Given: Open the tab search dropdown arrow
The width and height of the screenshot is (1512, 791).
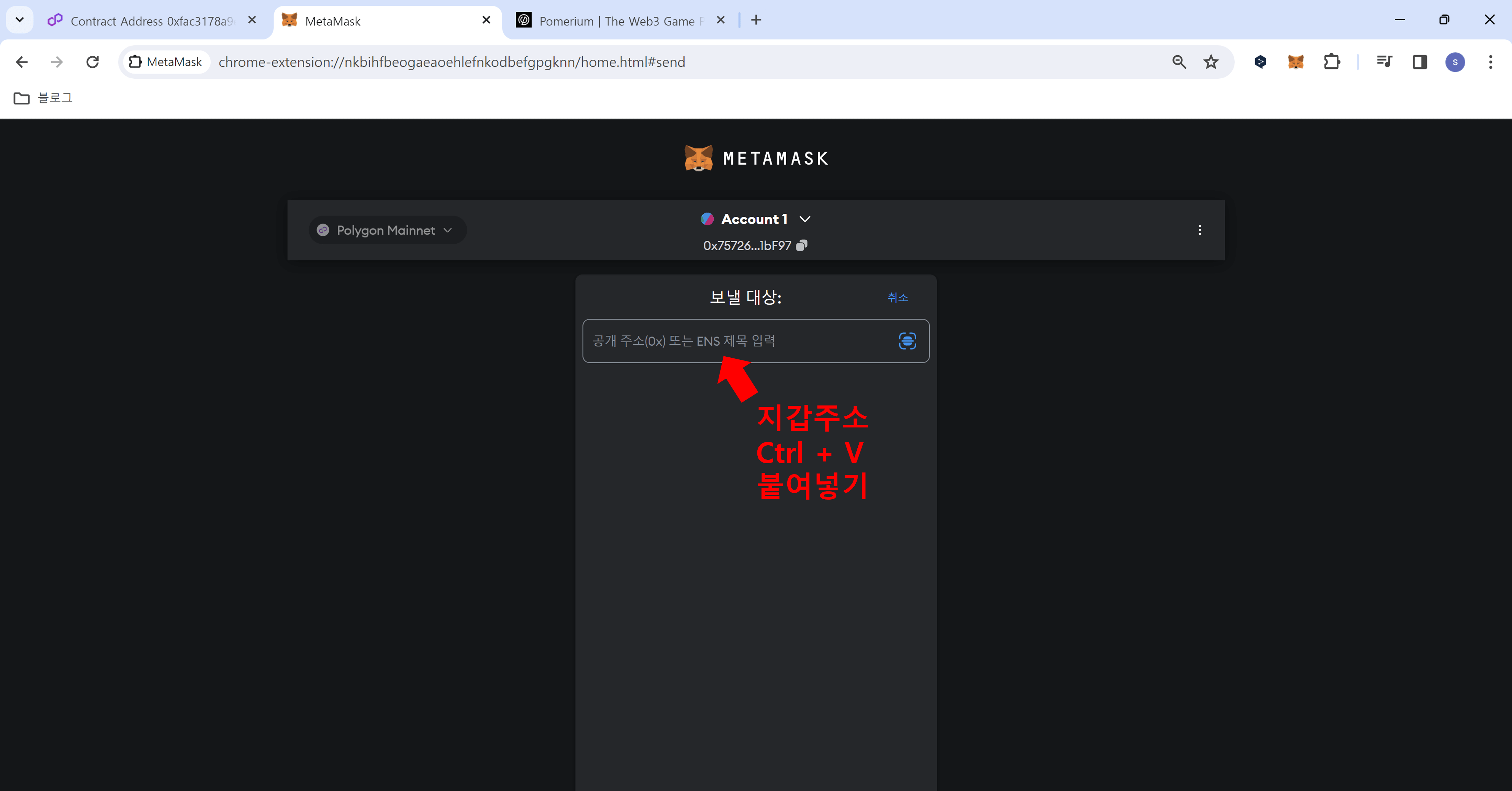Looking at the screenshot, I should coord(19,19).
